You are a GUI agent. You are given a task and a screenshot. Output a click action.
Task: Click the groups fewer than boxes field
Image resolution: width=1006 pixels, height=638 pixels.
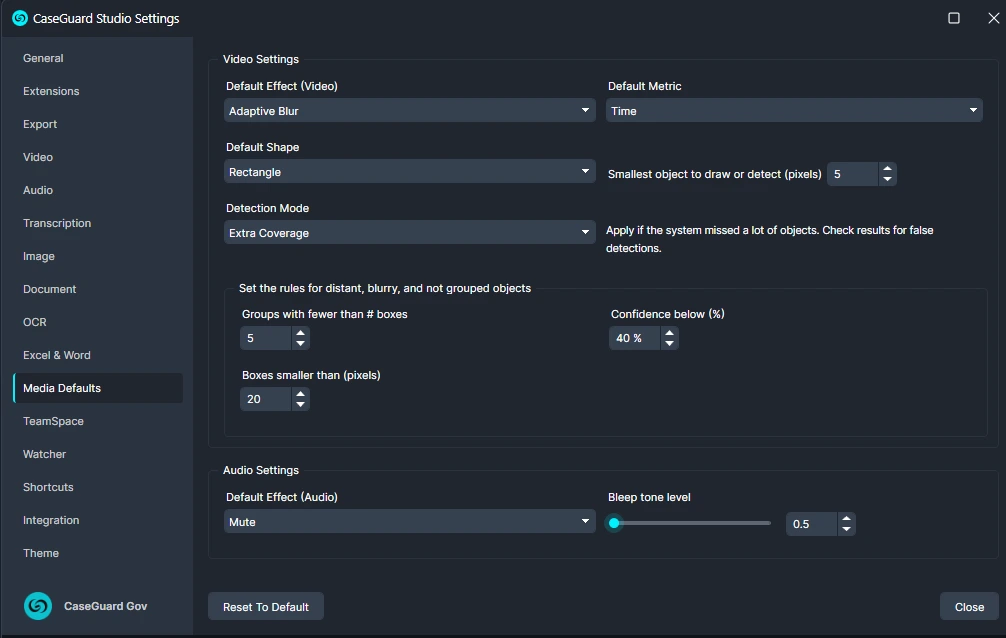[266, 338]
